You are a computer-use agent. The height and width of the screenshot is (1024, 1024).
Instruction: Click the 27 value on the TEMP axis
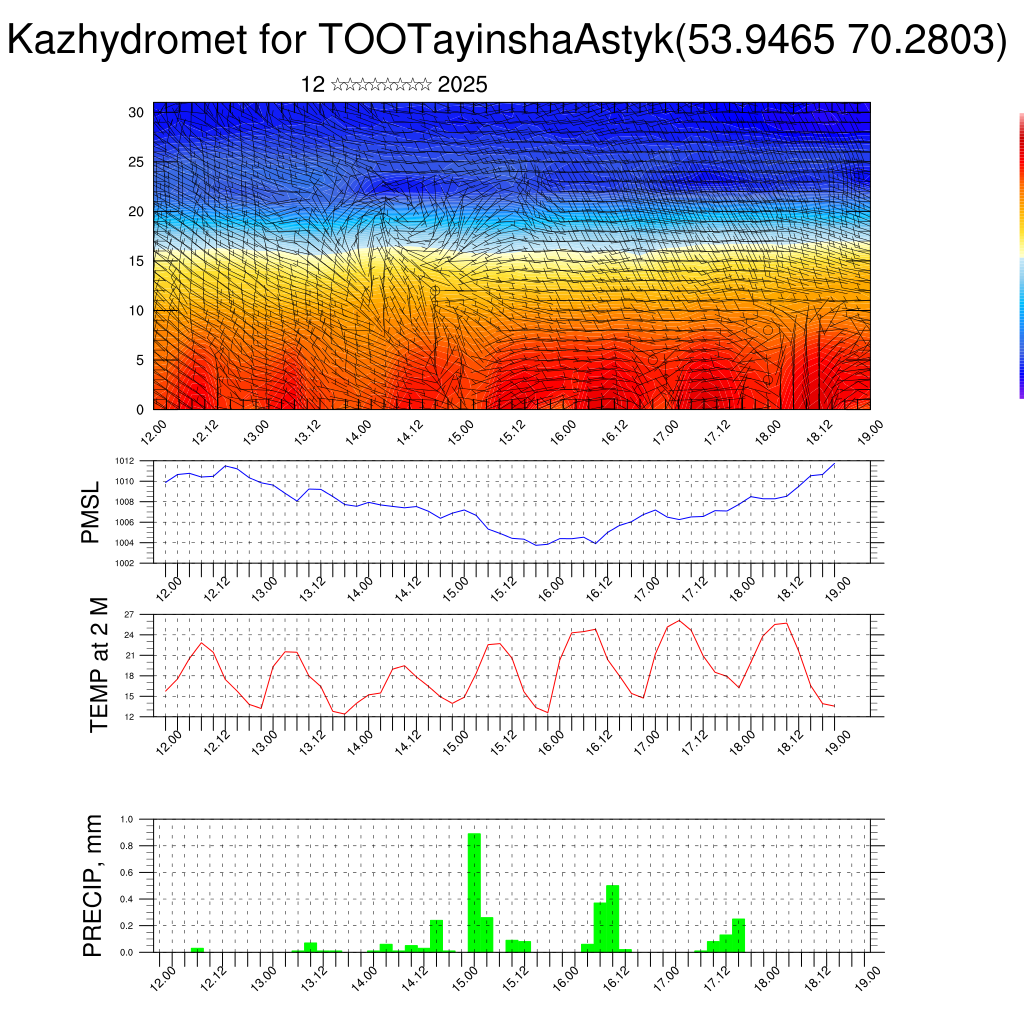pos(129,615)
